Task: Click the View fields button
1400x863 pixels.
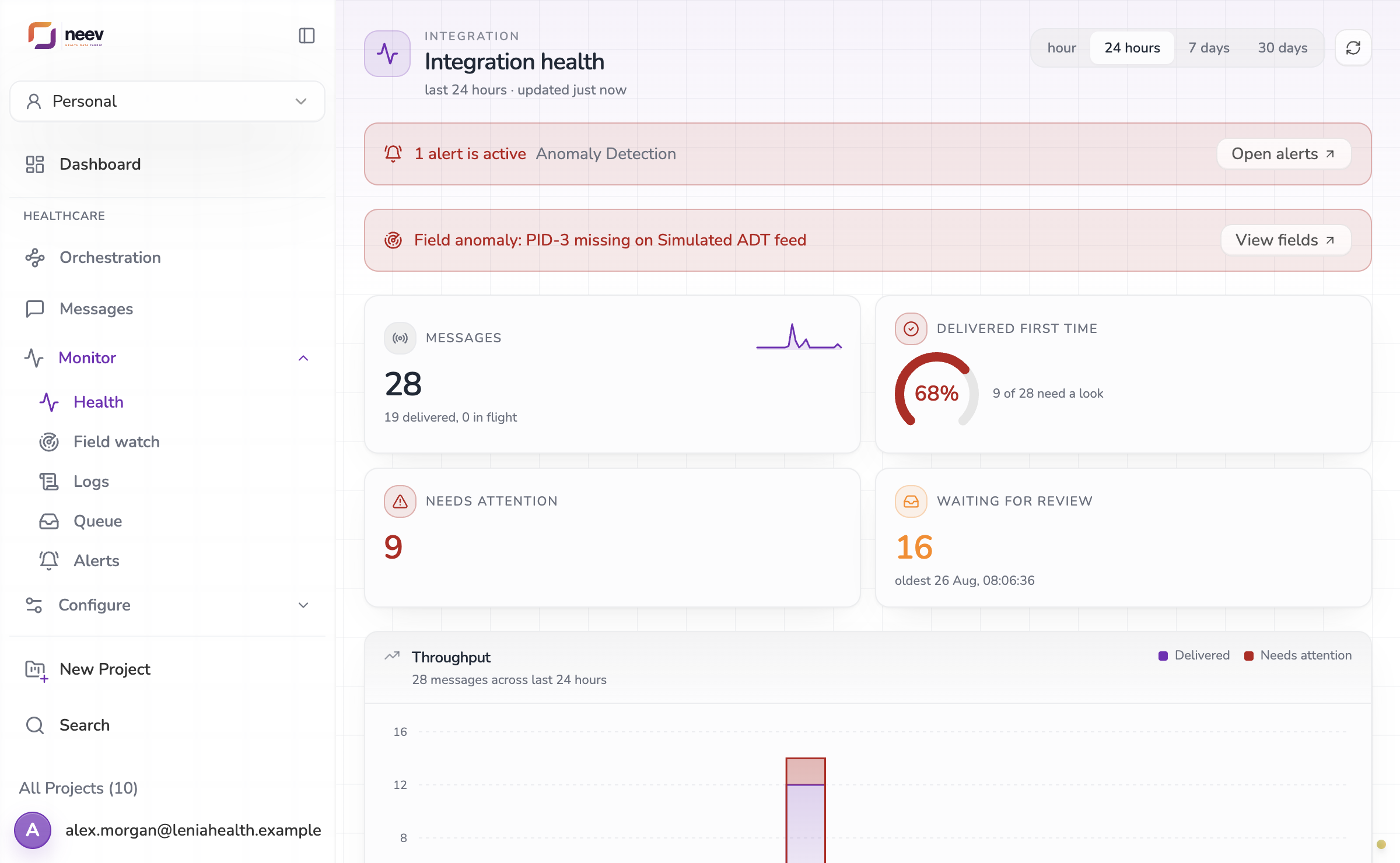Action: pyautogui.click(x=1286, y=240)
